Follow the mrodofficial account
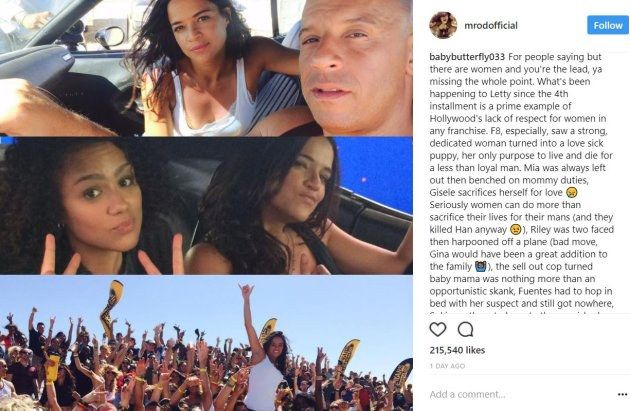This screenshot has height=411, width=630. coord(608,25)
